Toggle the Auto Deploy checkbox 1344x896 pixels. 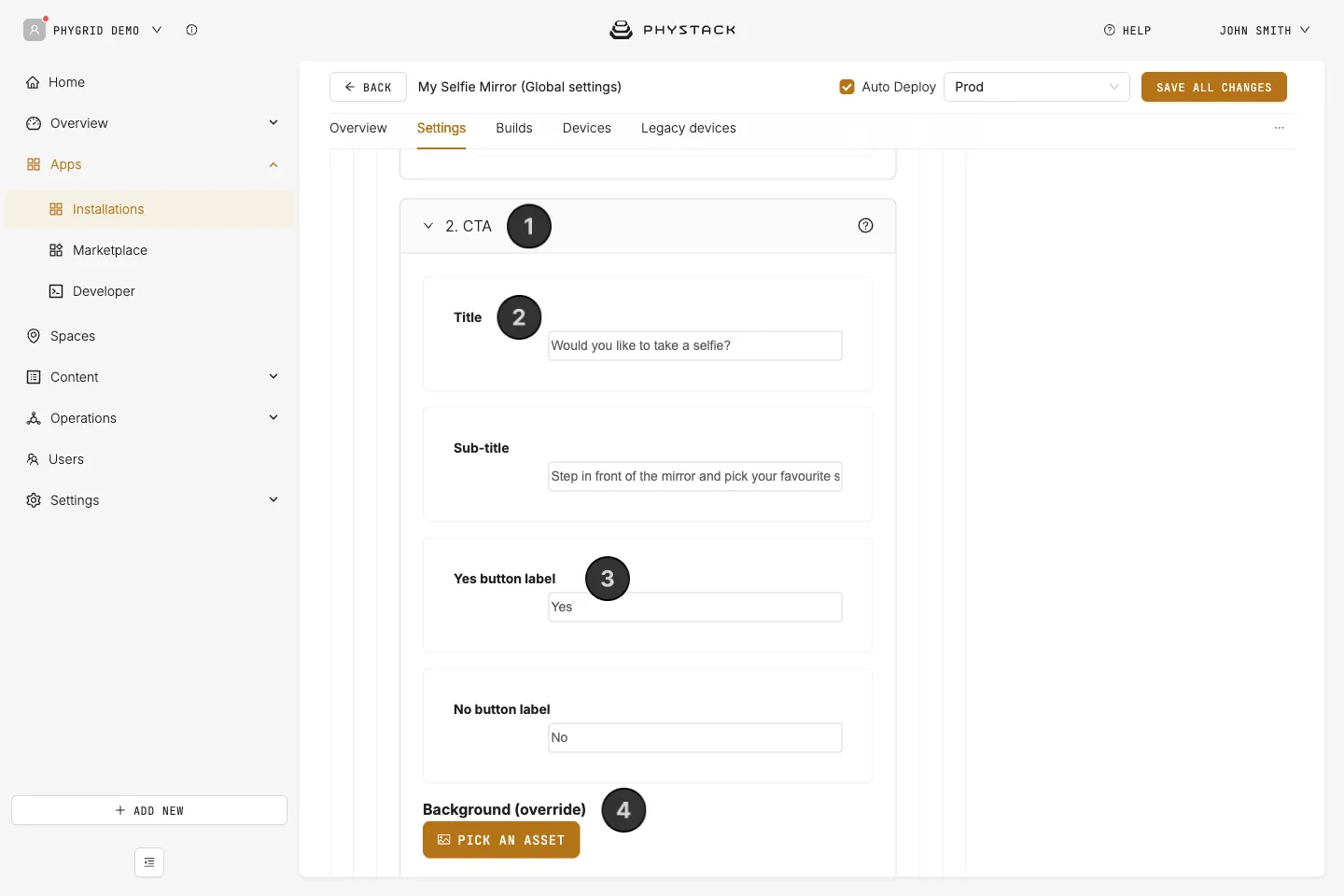(x=847, y=87)
